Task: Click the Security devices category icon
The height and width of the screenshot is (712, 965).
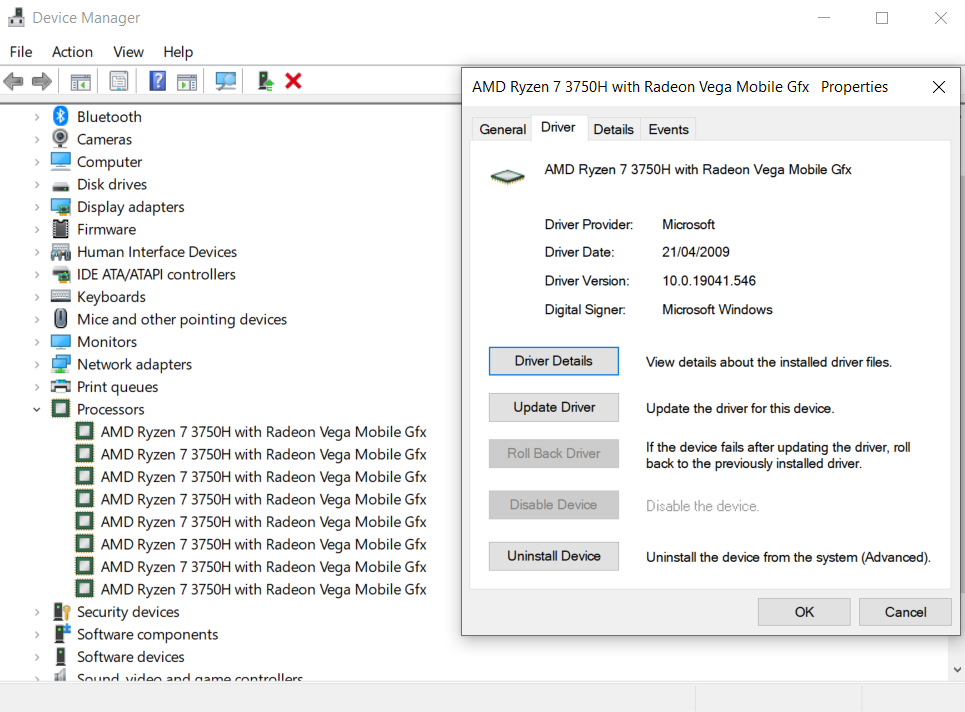Action: tap(62, 611)
